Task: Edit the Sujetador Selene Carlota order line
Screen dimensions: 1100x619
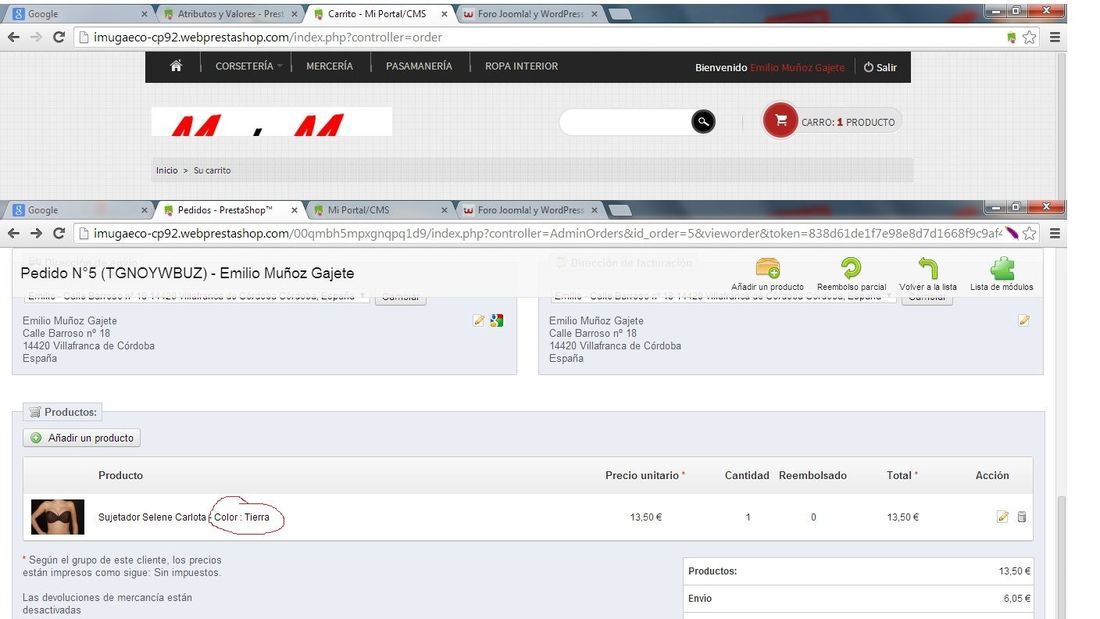Action: click(x=1002, y=517)
